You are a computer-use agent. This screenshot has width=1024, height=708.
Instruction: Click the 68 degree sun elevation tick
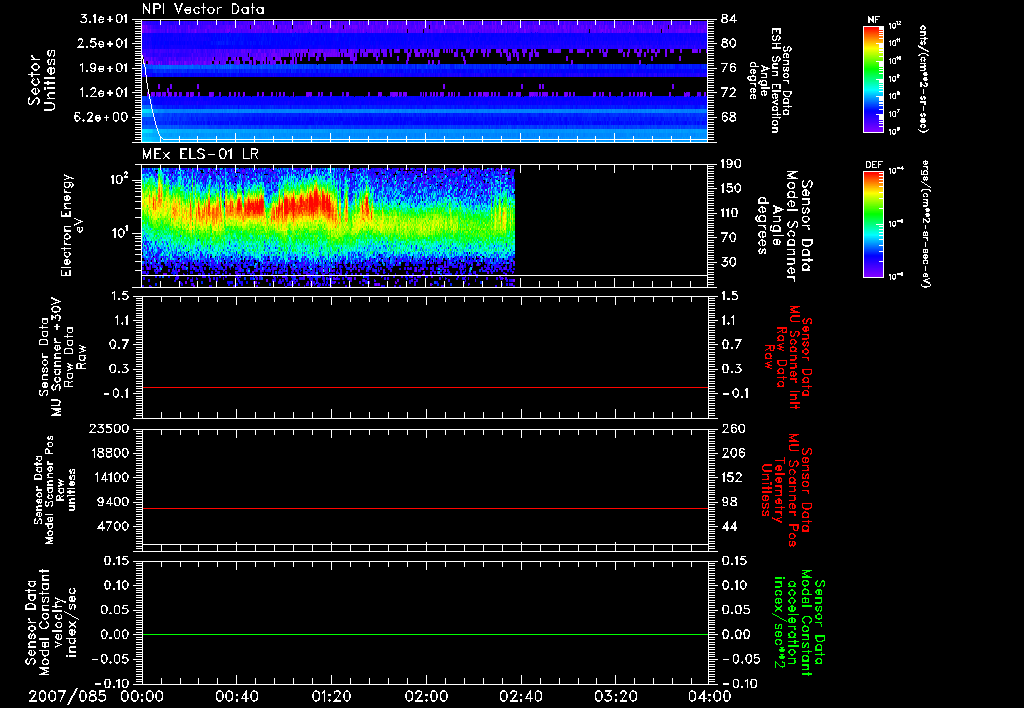[x=728, y=117]
